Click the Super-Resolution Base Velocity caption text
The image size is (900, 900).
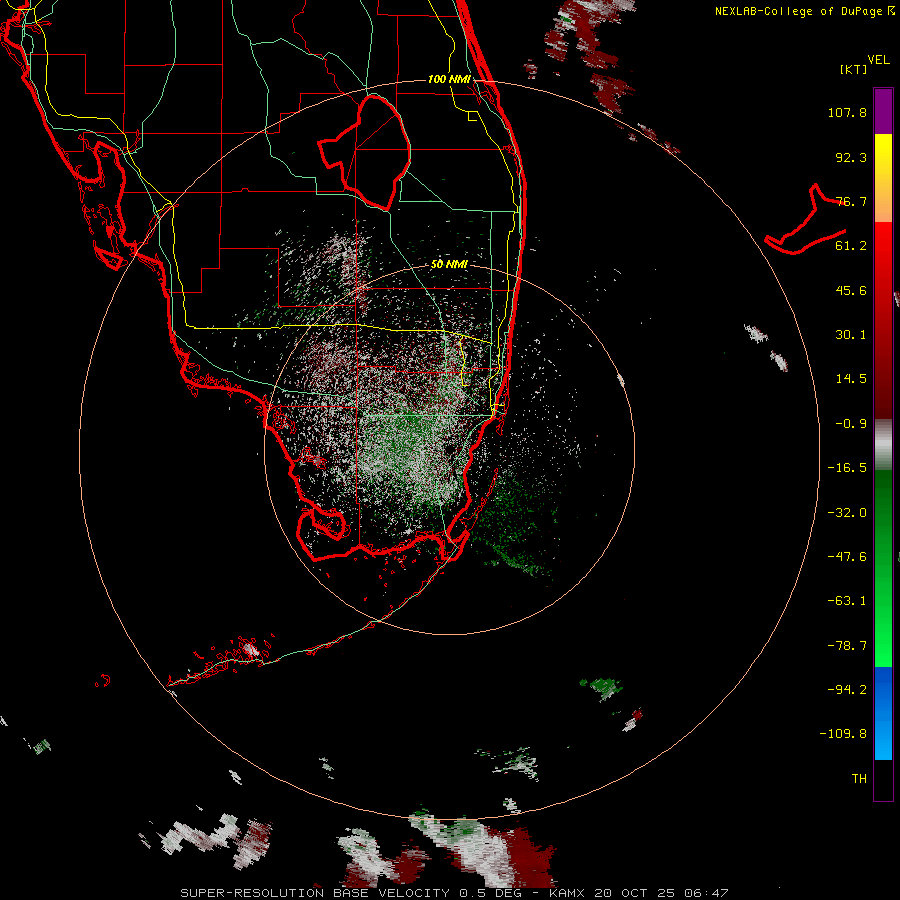click(x=455, y=893)
